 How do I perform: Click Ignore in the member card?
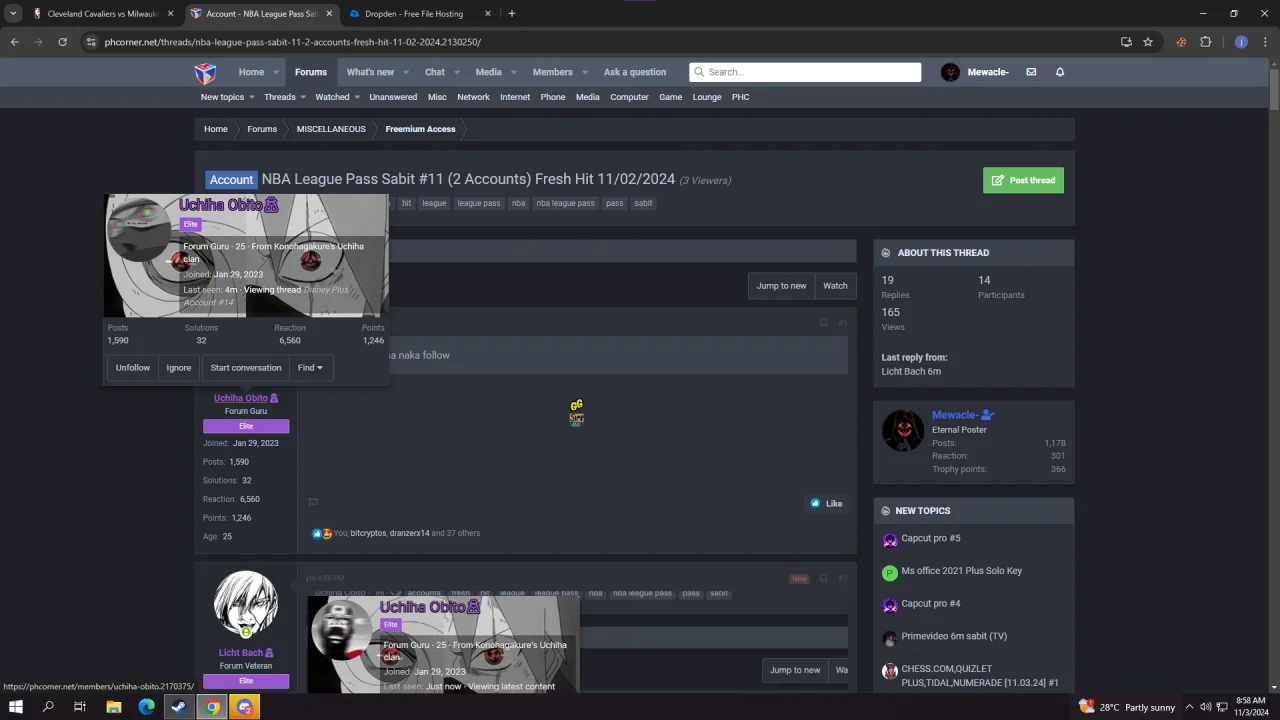click(x=179, y=368)
